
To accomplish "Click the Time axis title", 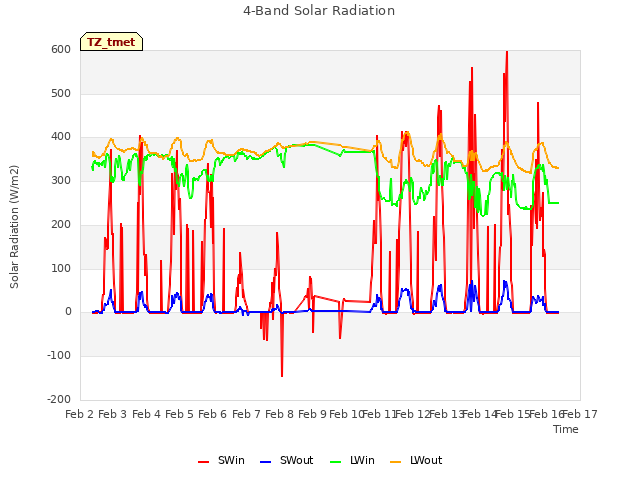I will [566, 429].
